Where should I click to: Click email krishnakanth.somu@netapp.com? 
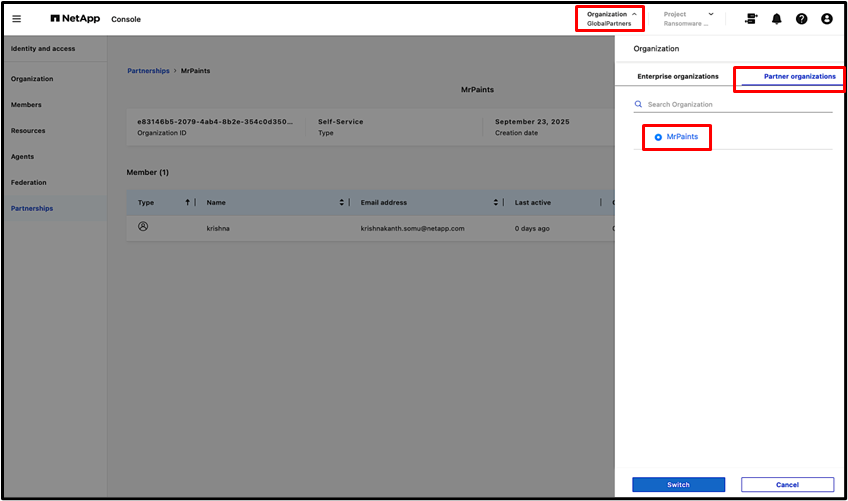tap(412, 228)
